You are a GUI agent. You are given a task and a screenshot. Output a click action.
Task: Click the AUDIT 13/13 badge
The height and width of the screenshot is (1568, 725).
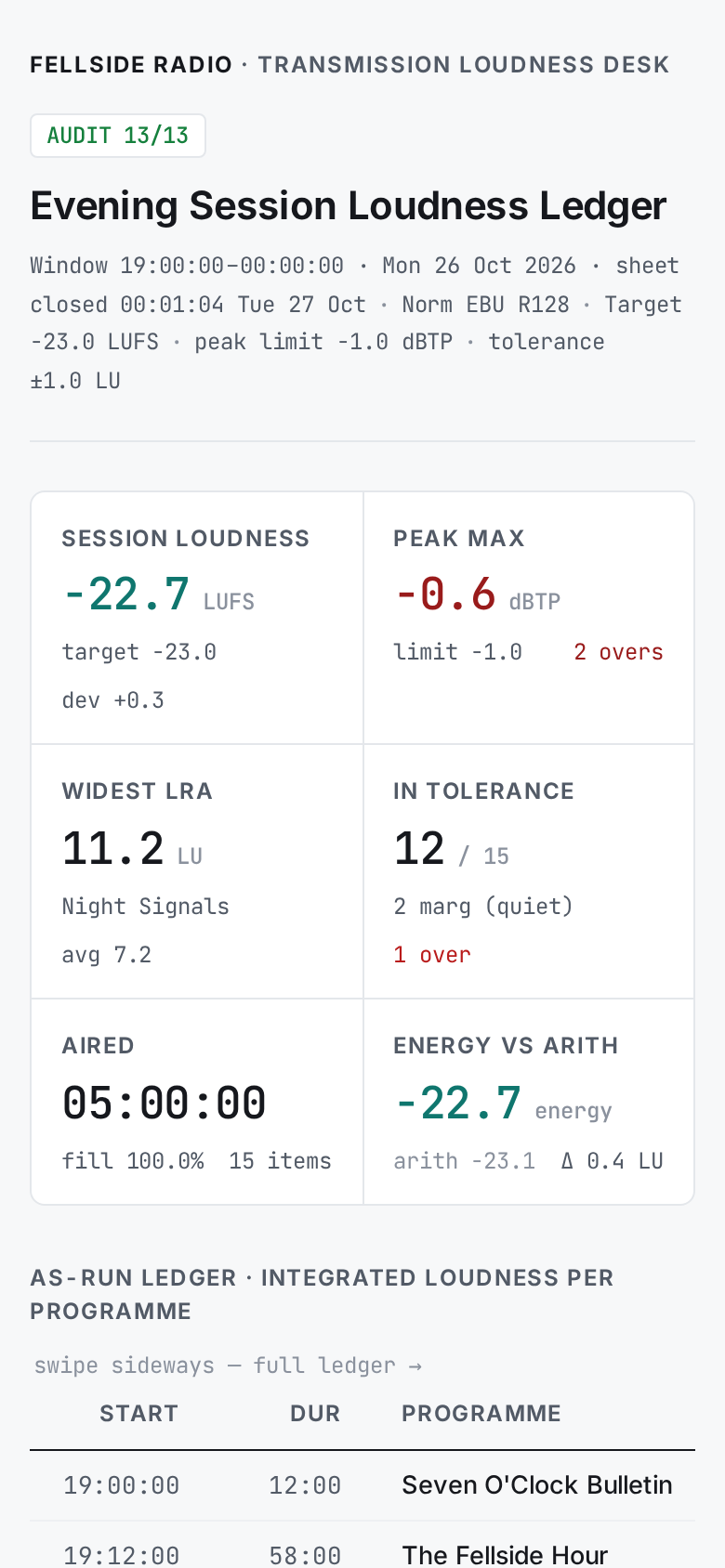(118, 136)
